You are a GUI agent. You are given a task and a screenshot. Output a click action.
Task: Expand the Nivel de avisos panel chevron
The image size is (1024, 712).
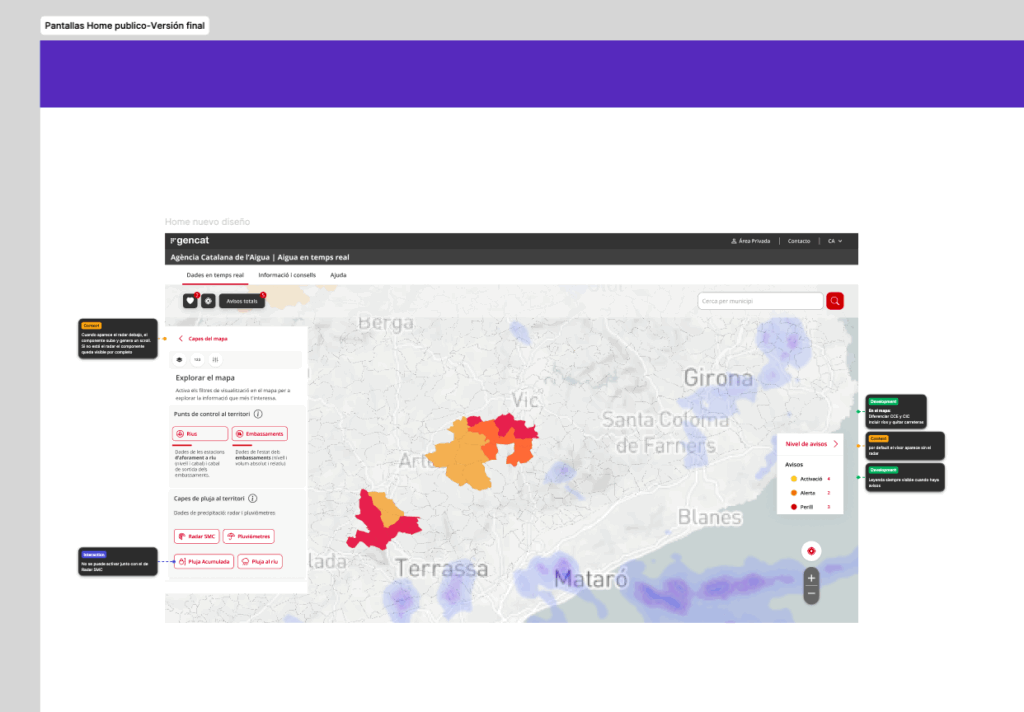[x=835, y=444]
